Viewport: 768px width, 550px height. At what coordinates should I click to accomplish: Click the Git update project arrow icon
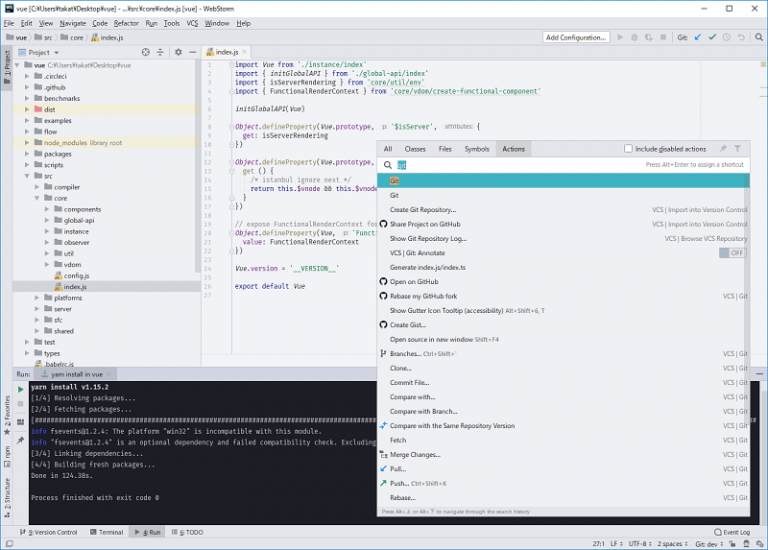coord(697,37)
